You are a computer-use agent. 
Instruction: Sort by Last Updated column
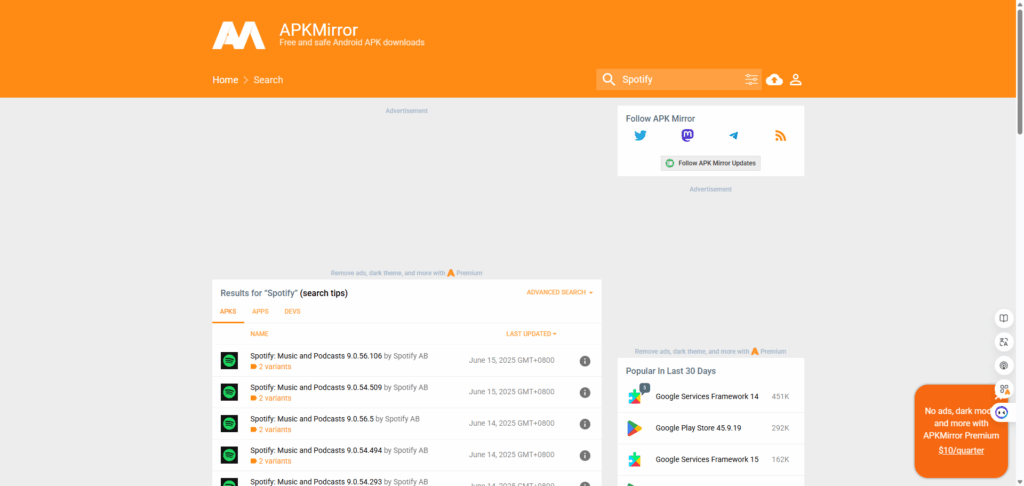[x=531, y=334]
